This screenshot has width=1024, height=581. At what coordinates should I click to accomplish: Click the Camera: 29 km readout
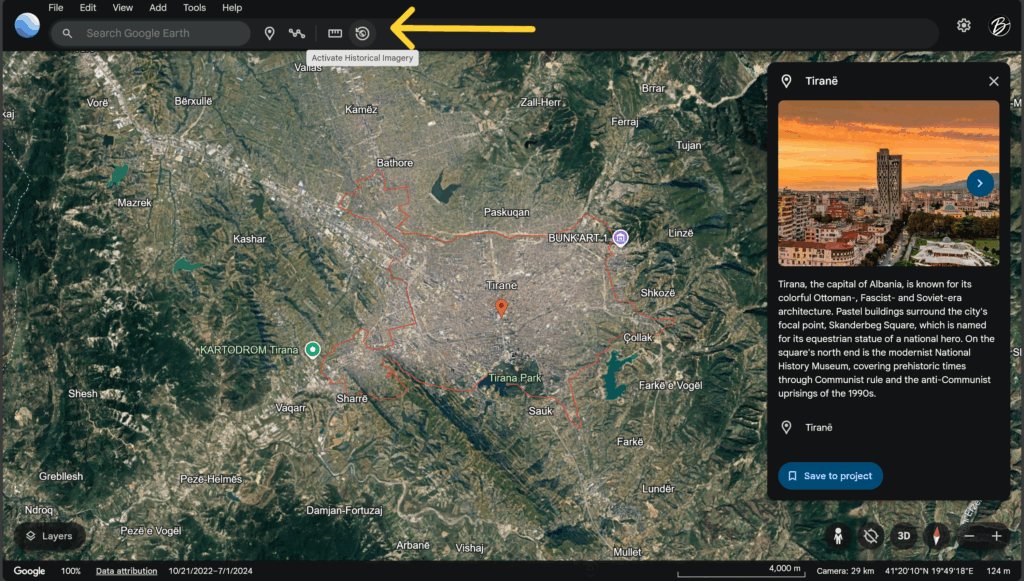point(845,571)
